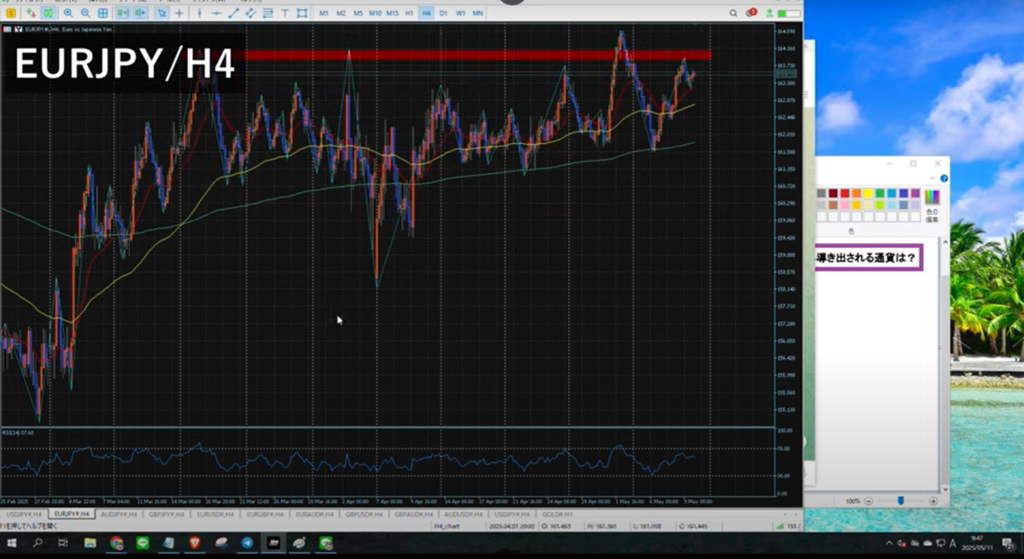
Task: Open the GOLD#,H1 chart tab
Action: [557, 515]
